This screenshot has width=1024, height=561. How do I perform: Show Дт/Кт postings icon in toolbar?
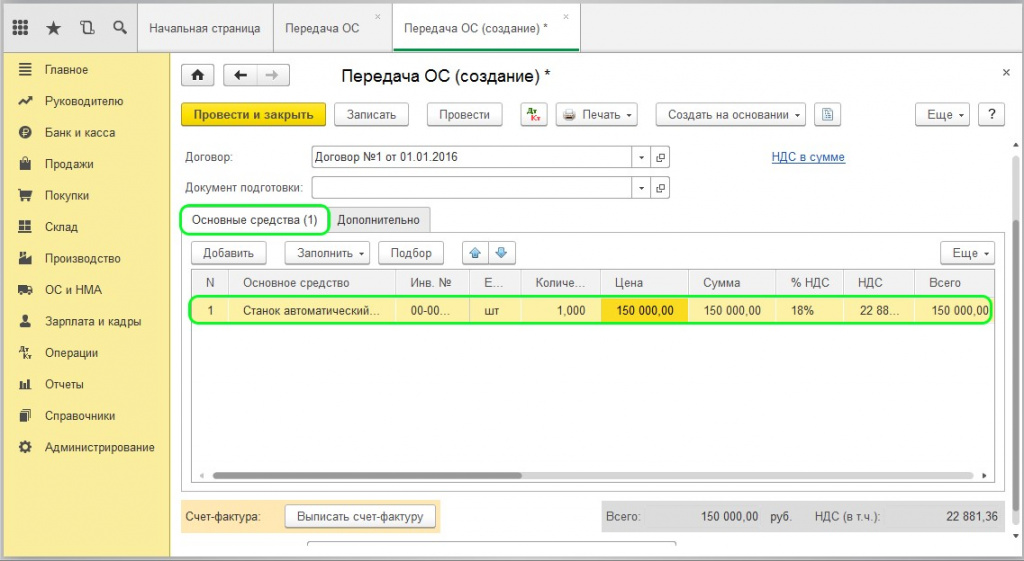click(534, 114)
